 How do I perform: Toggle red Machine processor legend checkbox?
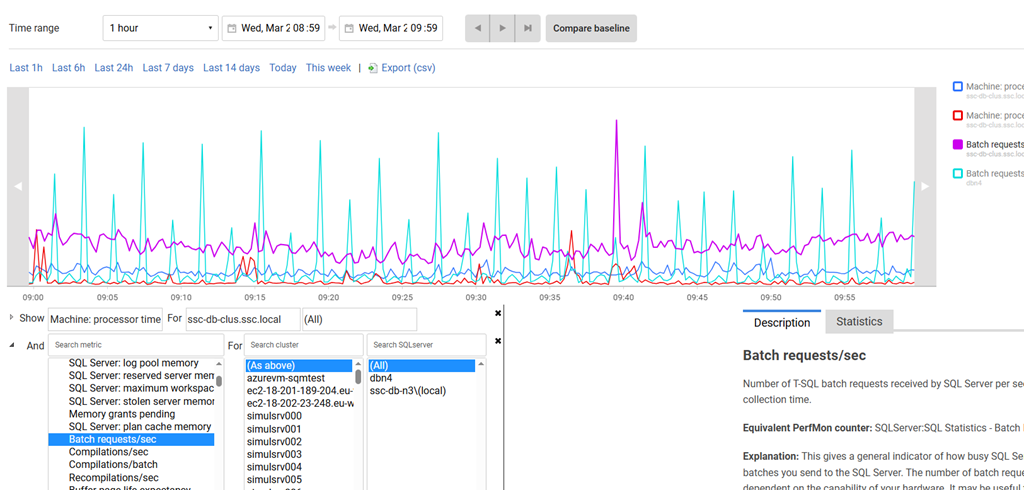click(x=958, y=116)
